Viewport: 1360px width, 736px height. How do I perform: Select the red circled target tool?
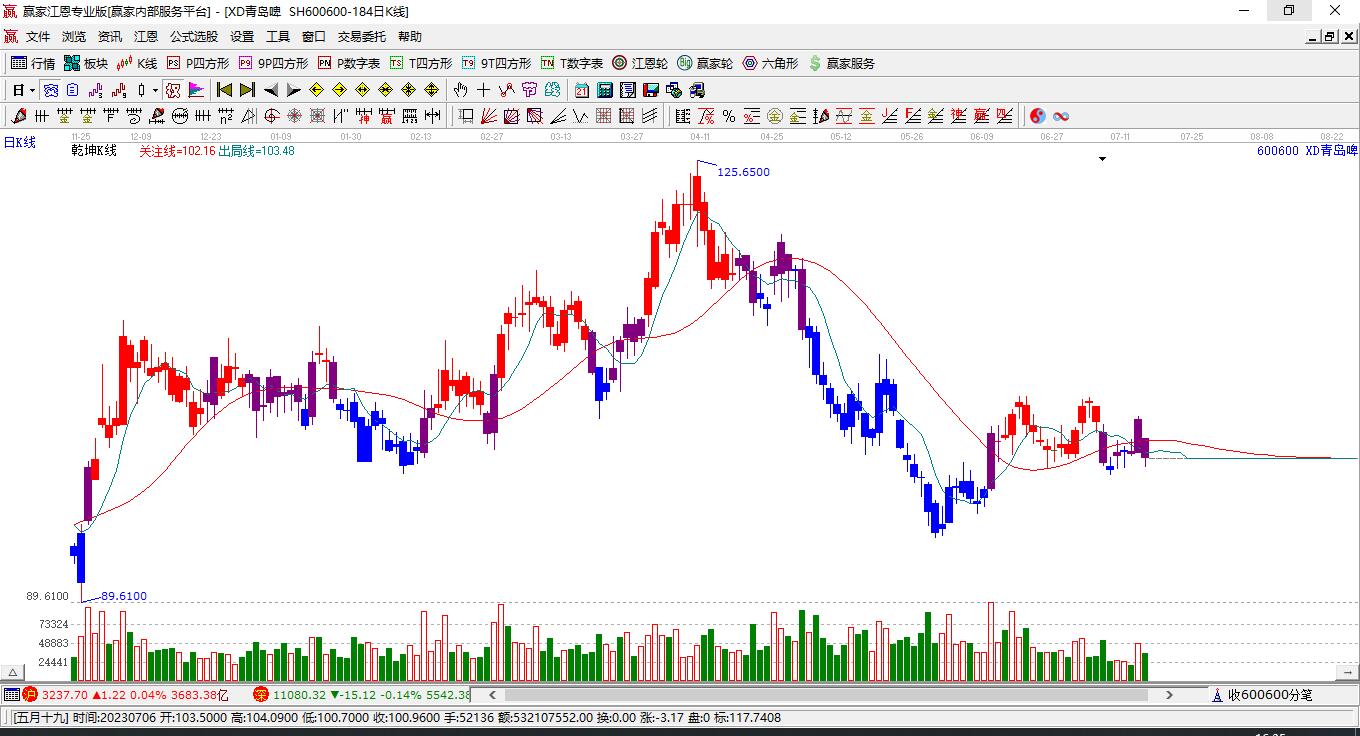click(x=272, y=116)
